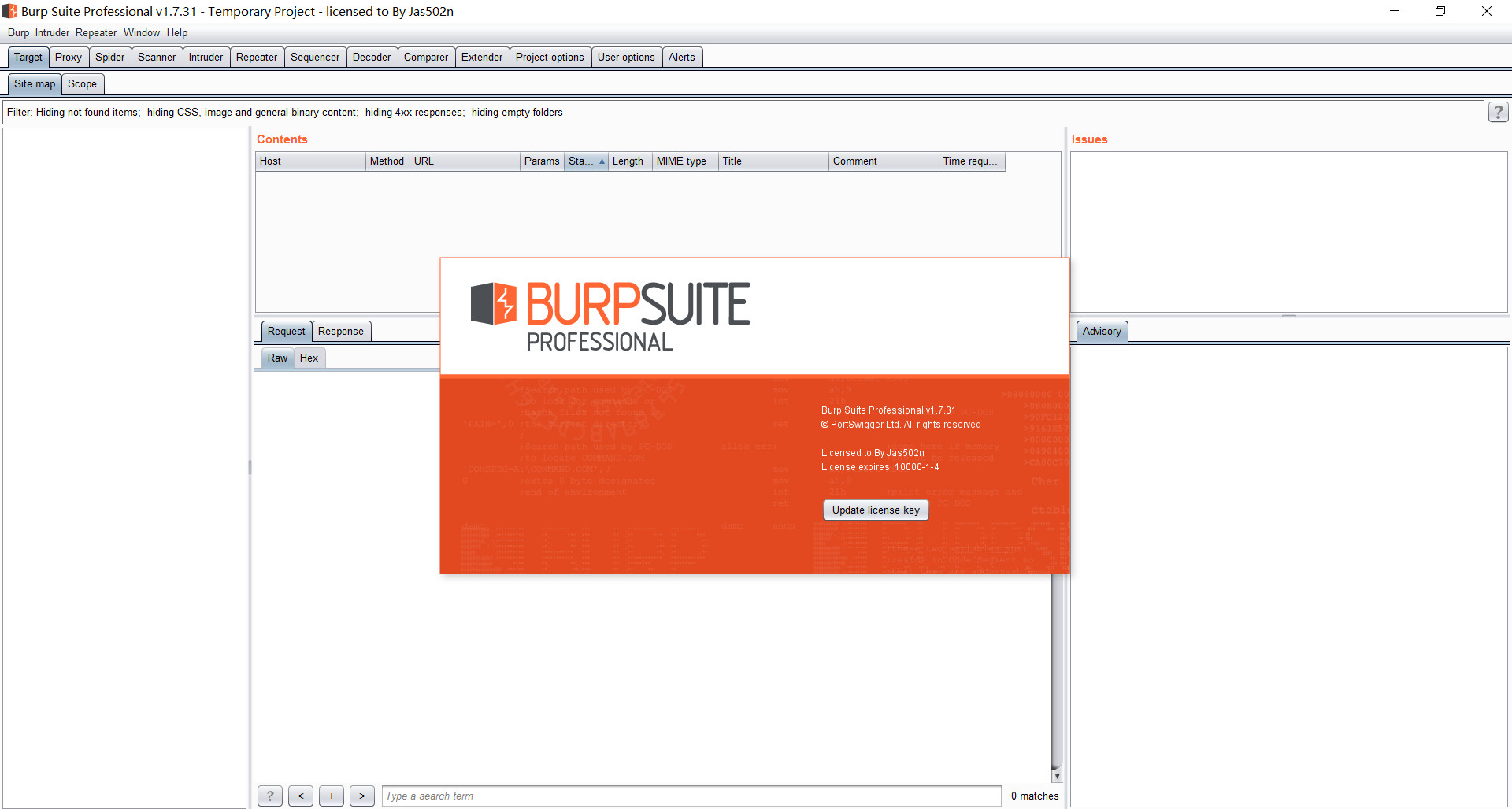1512x809 pixels.
Task: Switch to Hex view tab
Action: (309, 358)
